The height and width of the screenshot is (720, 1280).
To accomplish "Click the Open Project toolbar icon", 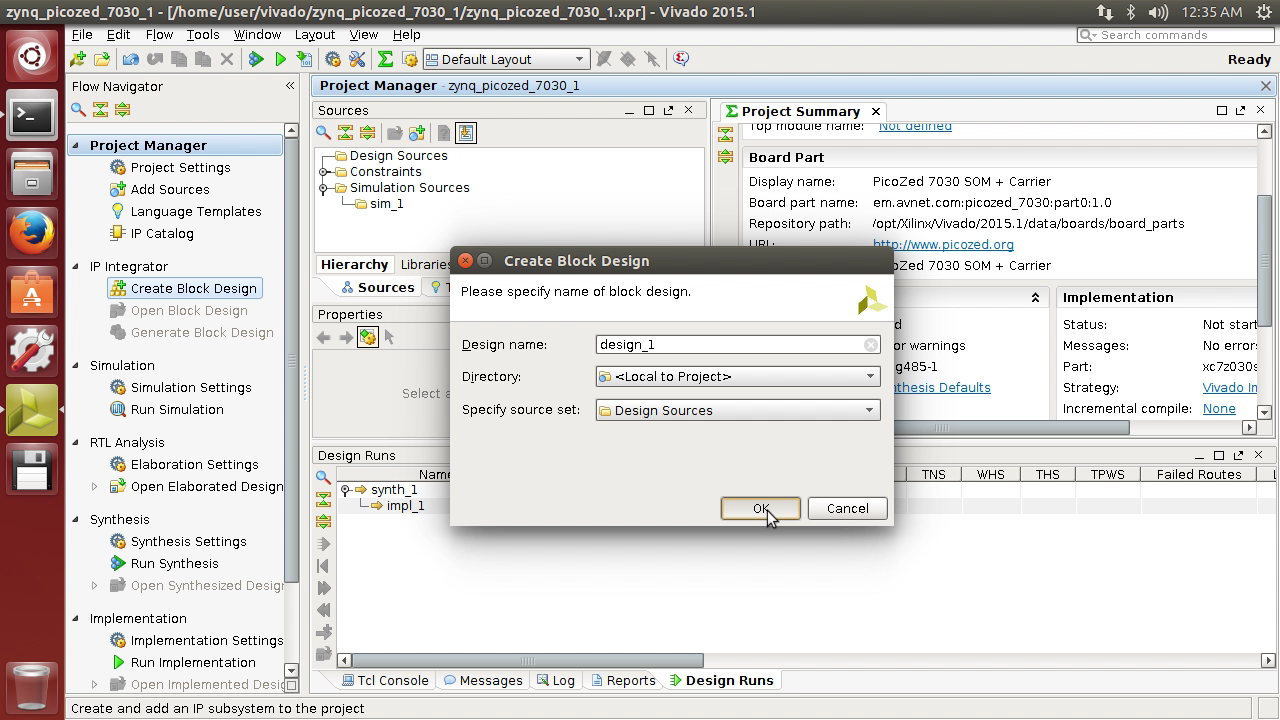I will pyautogui.click(x=102, y=59).
